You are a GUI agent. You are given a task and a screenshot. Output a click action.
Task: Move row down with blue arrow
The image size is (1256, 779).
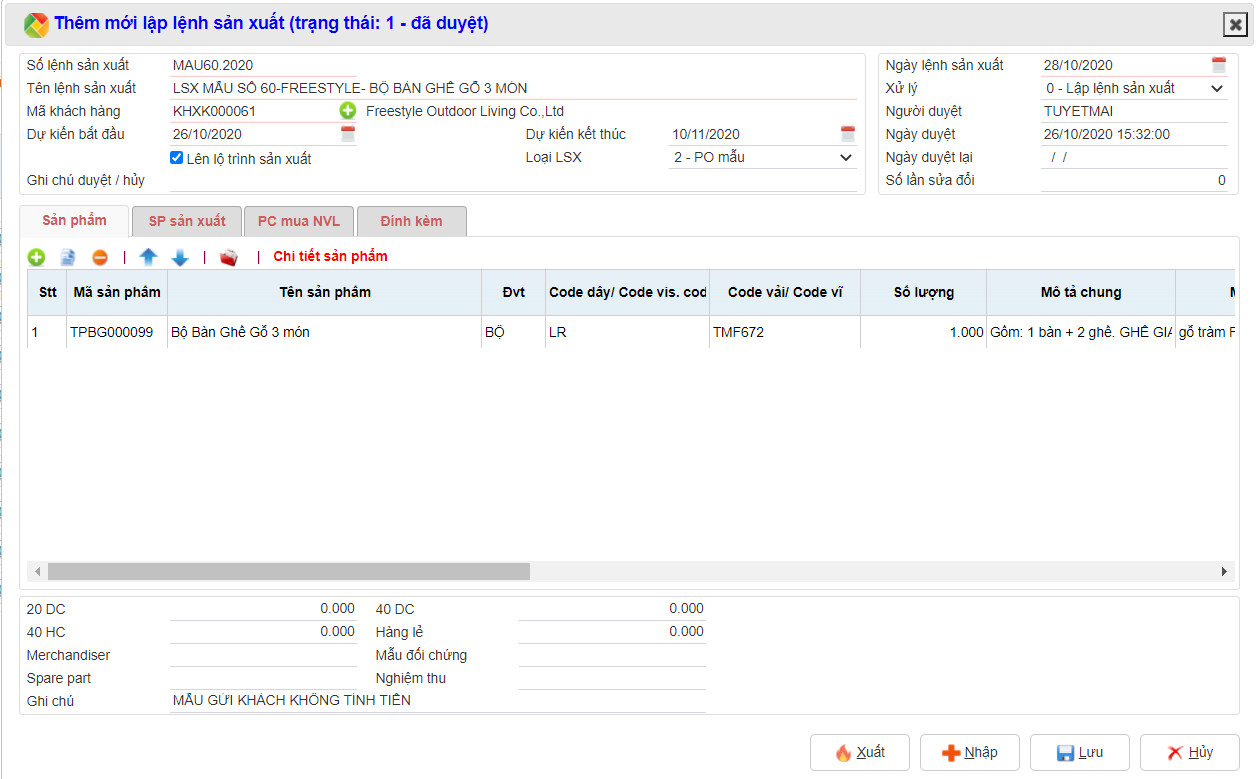click(180, 257)
